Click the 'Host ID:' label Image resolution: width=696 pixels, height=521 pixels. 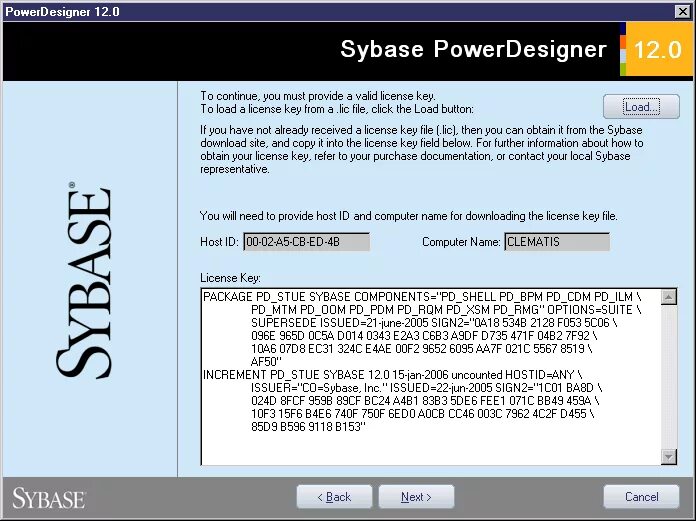pyautogui.click(x=219, y=242)
